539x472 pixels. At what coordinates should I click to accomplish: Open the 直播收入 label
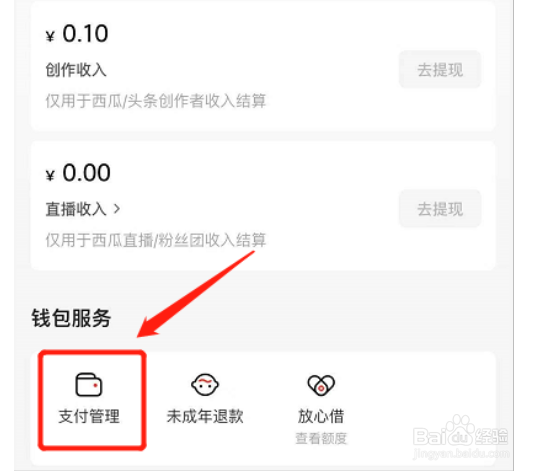tap(76, 209)
